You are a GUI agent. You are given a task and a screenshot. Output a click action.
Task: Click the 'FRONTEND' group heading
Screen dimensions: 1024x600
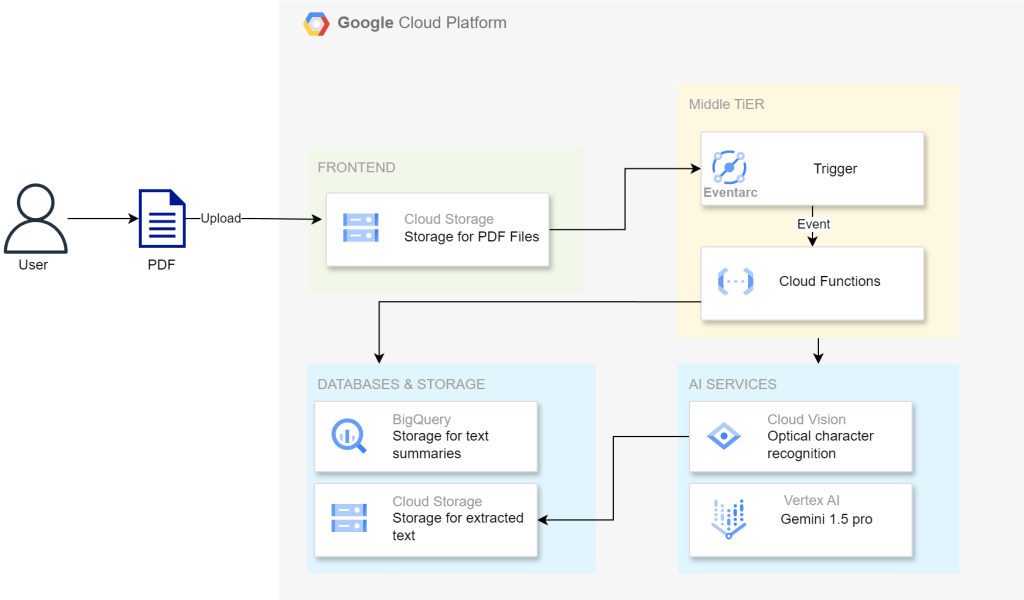357,168
